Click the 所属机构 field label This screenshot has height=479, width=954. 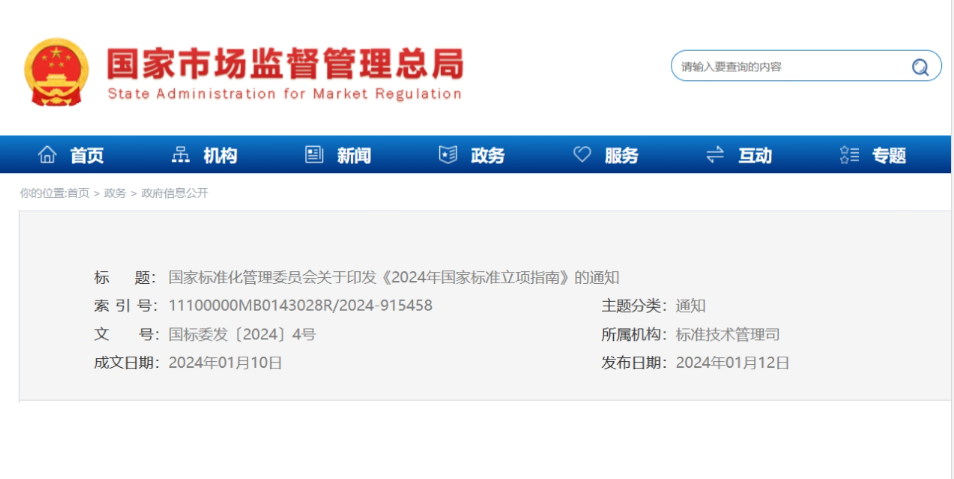[634, 334]
